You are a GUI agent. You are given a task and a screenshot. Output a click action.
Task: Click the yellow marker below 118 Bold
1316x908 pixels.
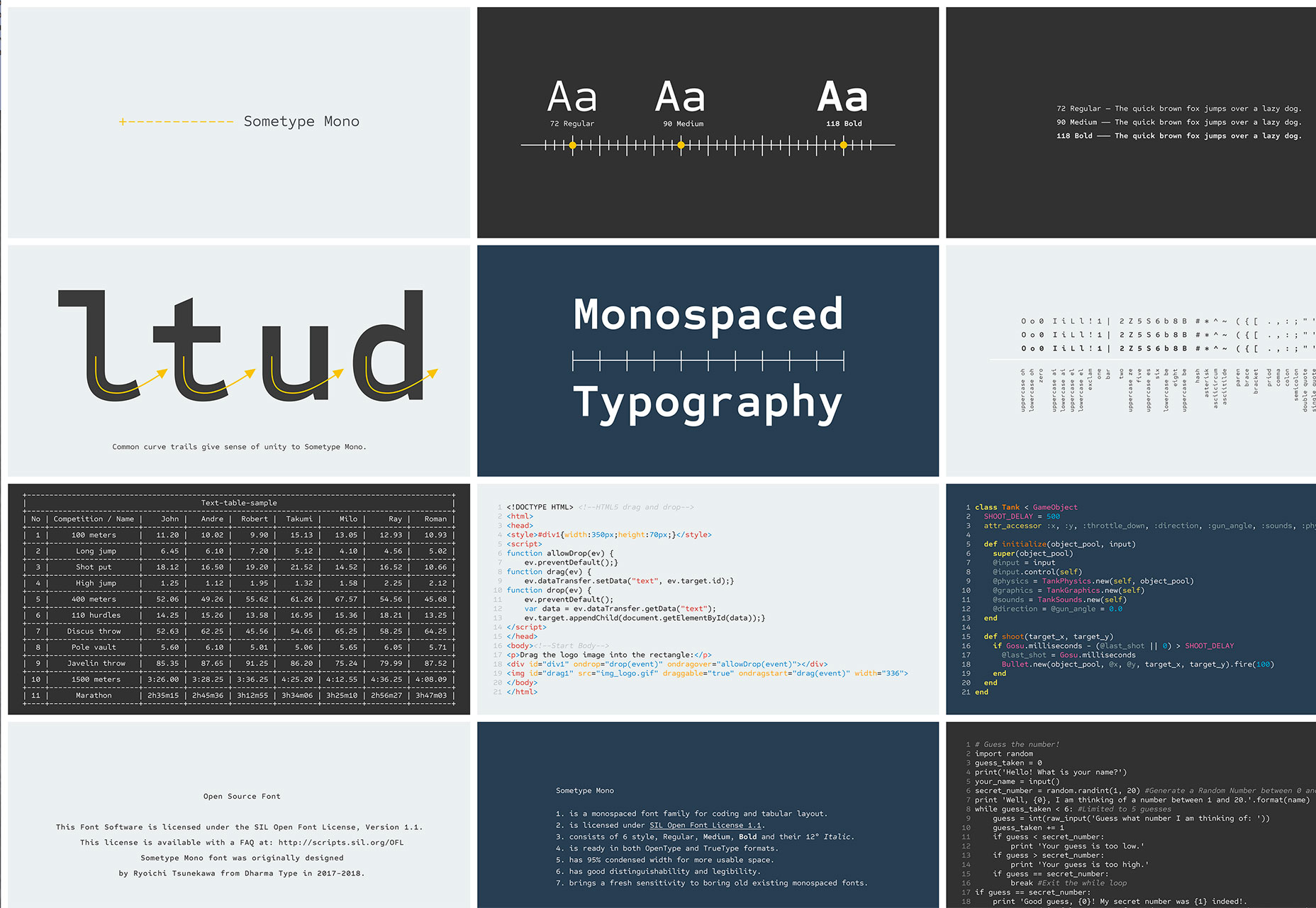coord(844,145)
